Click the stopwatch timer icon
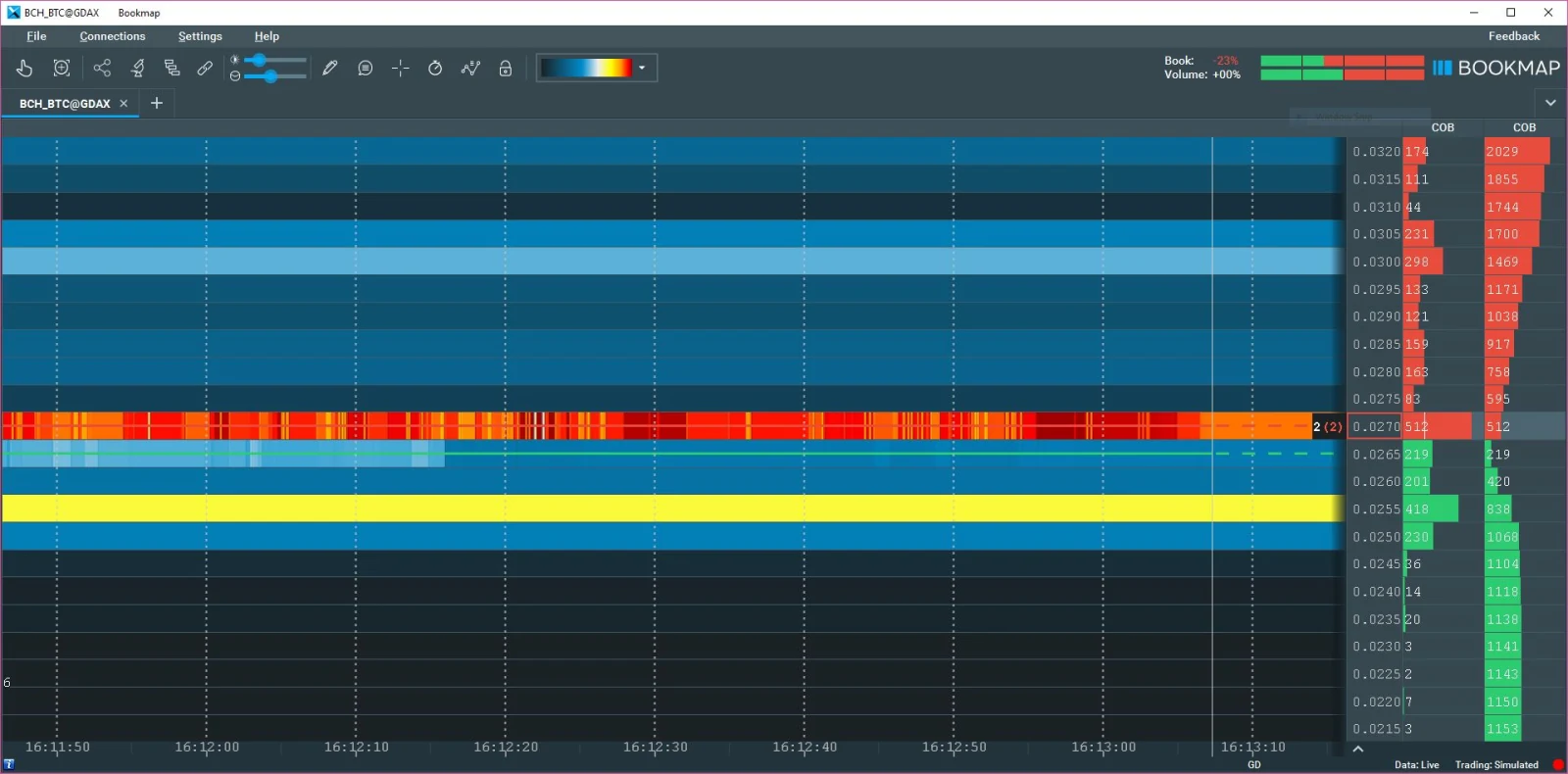This screenshot has width=1568, height=774. 435,68
